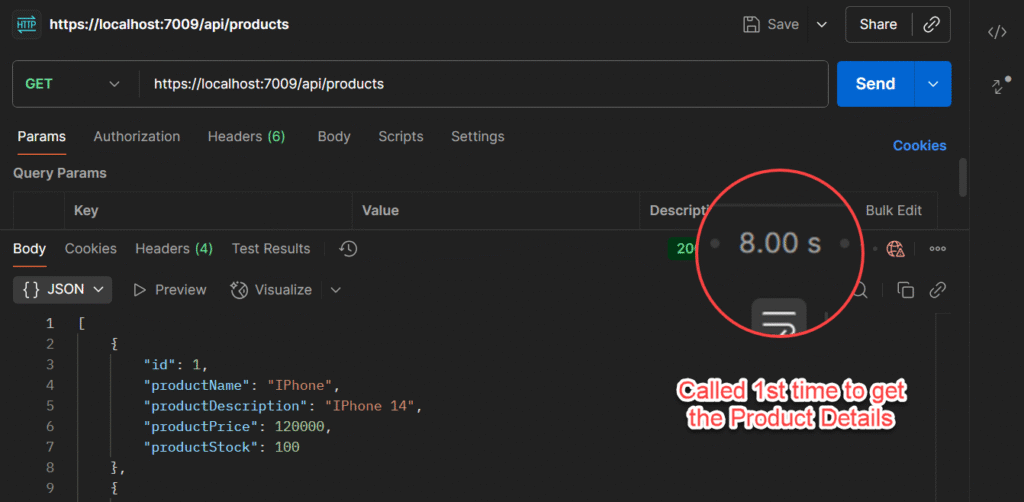Screen dimensions: 1024x502
Task: Click the Query Params heading
Action: pyautogui.click(x=59, y=174)
